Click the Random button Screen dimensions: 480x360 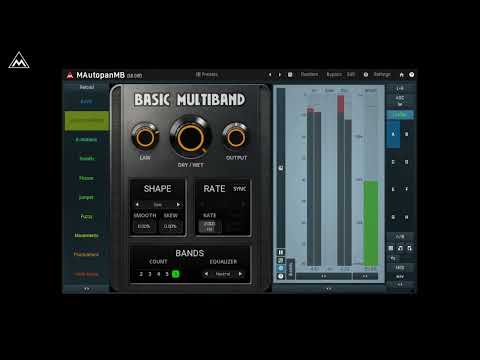point(309,75)
